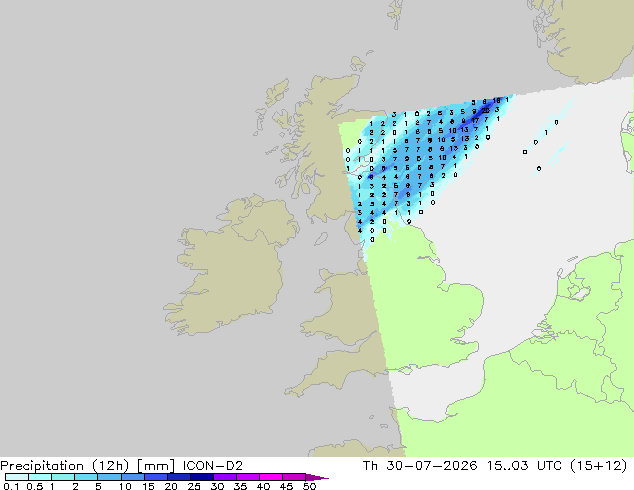The width and height of the screenshot is (634, 490).
Task: Click the '0.1' legend scale label
Action: point(11,486)
